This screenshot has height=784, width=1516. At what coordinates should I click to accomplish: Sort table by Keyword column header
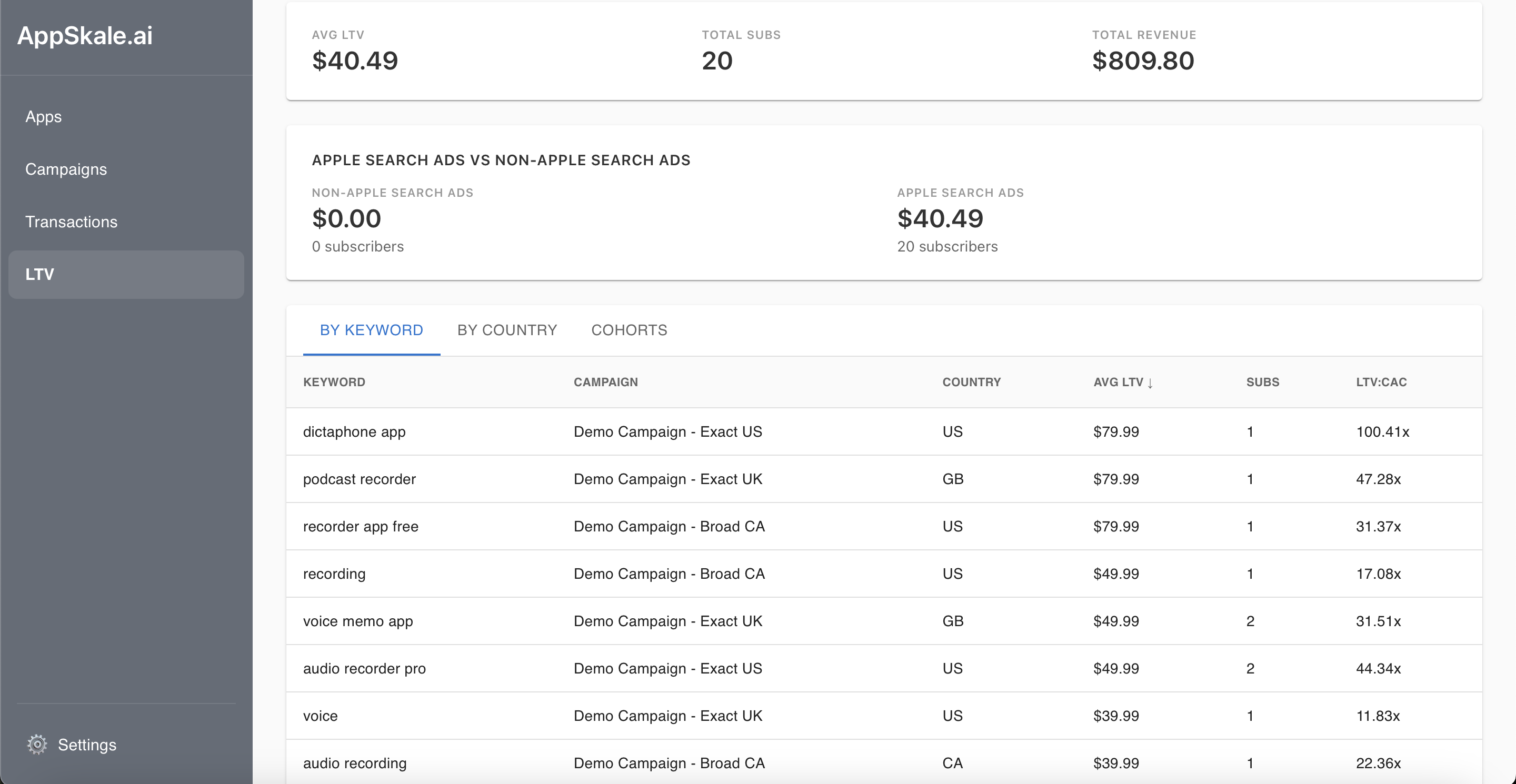click(334, 383)
